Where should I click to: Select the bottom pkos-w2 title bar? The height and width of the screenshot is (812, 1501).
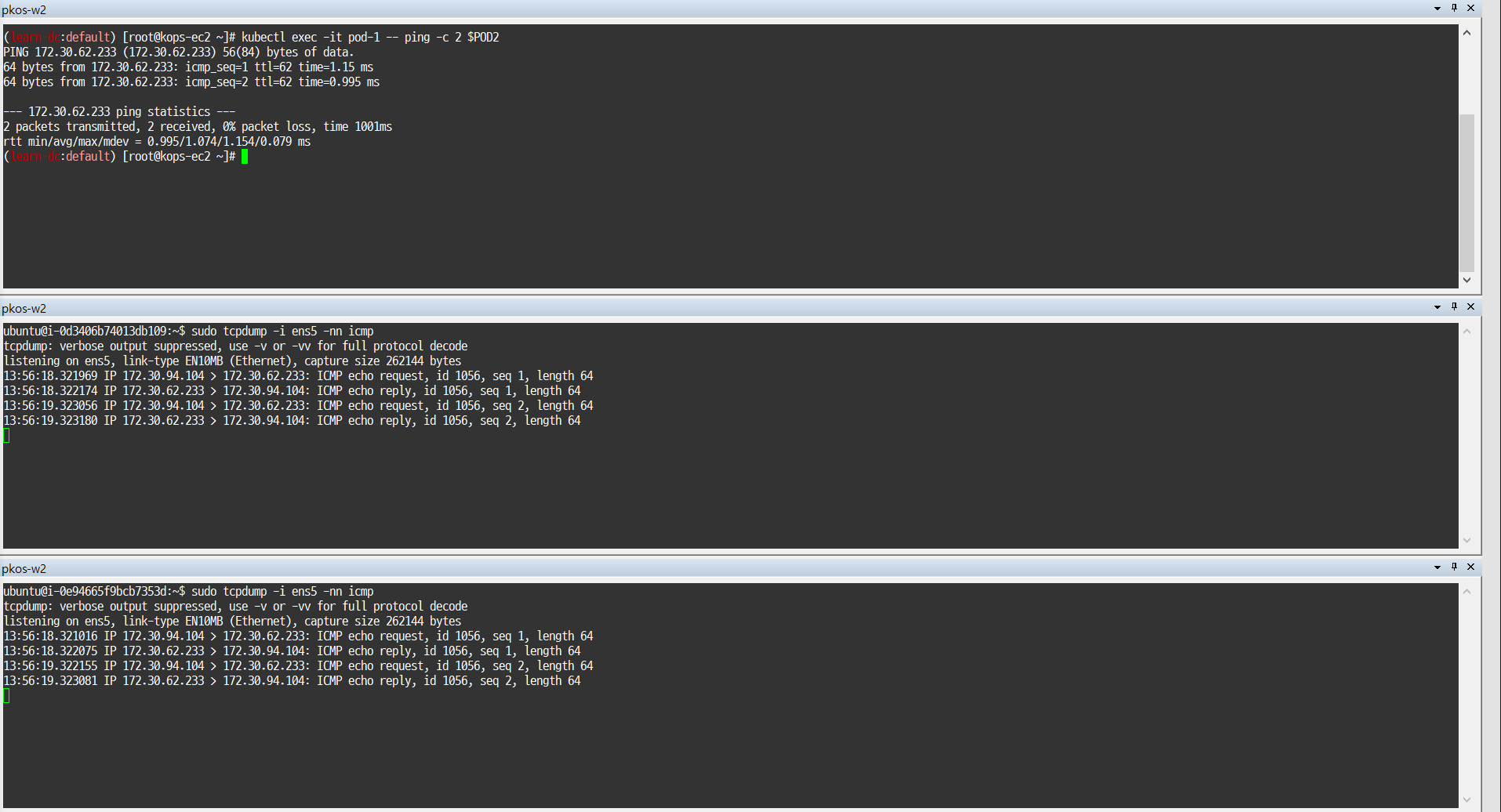314,567
